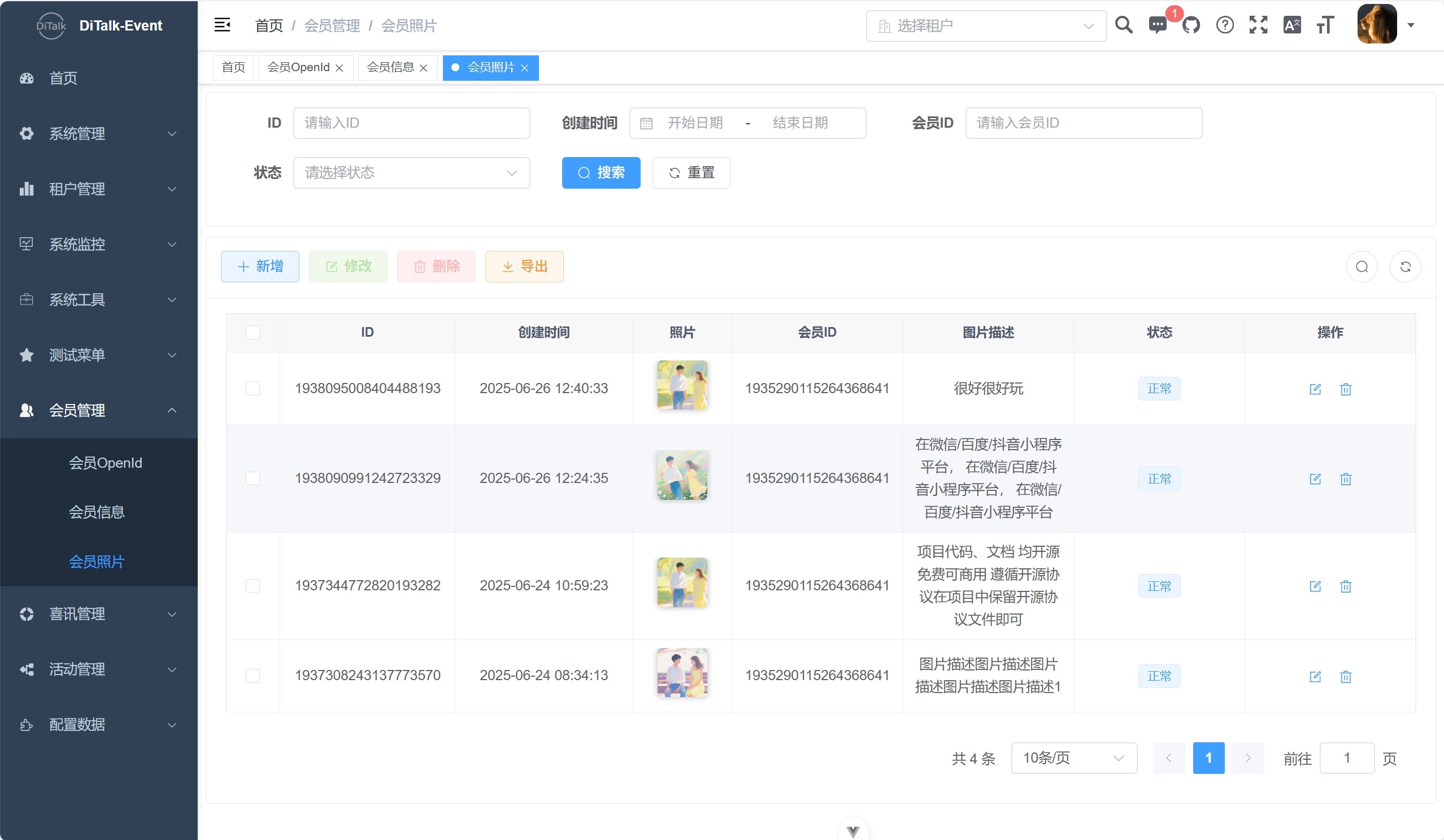Tick checkbox for row 1937344772820193282
The height and width of the screenshot is (840, 1444).
[253, 586]
